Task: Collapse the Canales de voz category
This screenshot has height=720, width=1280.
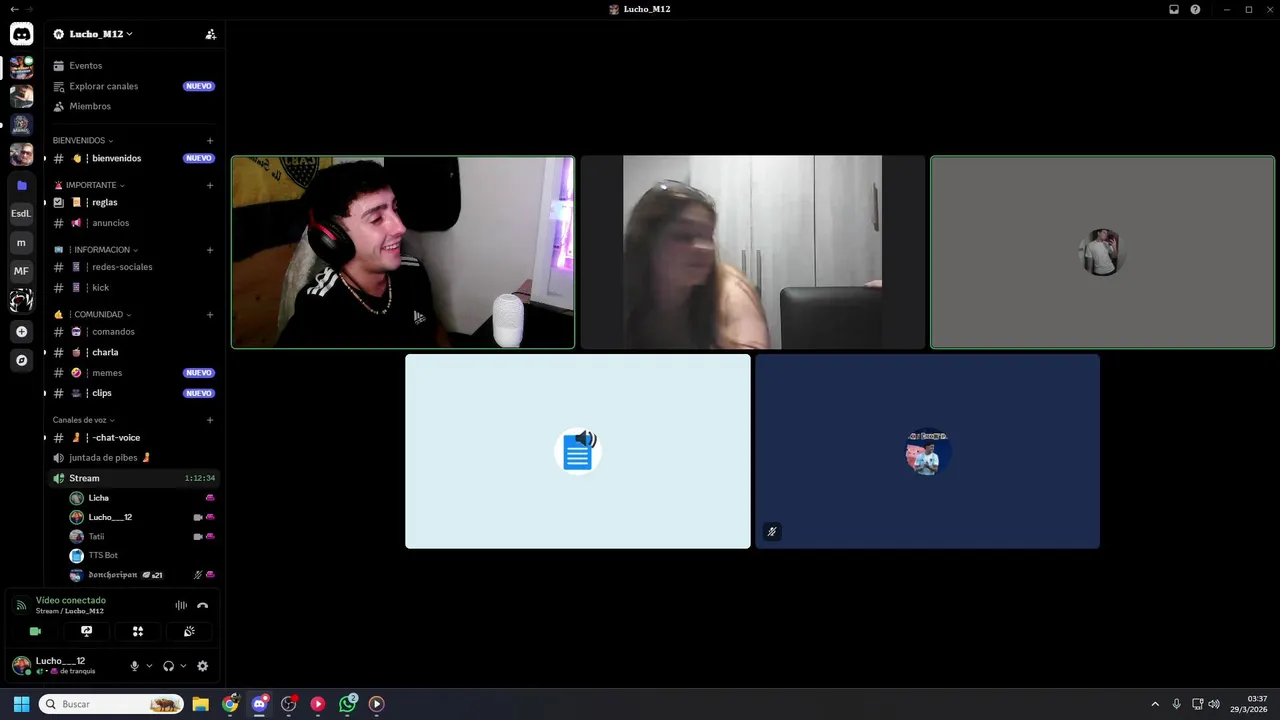Action: [x=84, y=420]
